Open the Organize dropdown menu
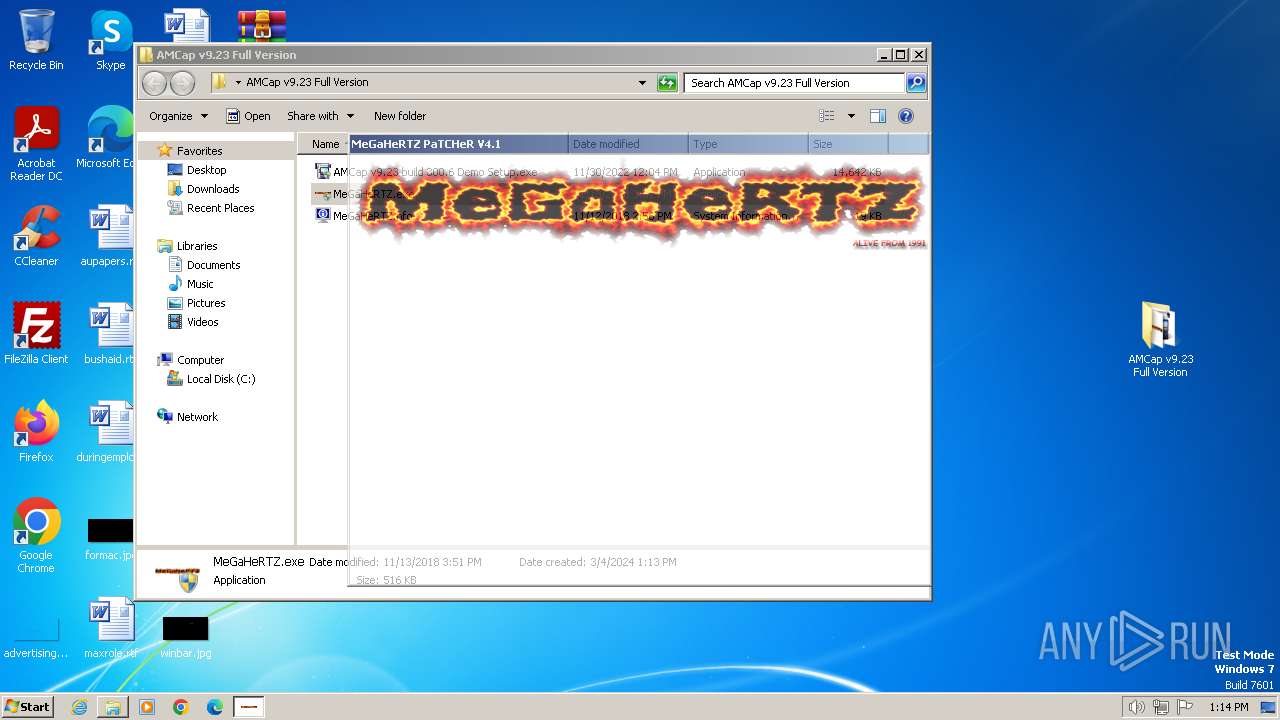 [x=178, y=116]
